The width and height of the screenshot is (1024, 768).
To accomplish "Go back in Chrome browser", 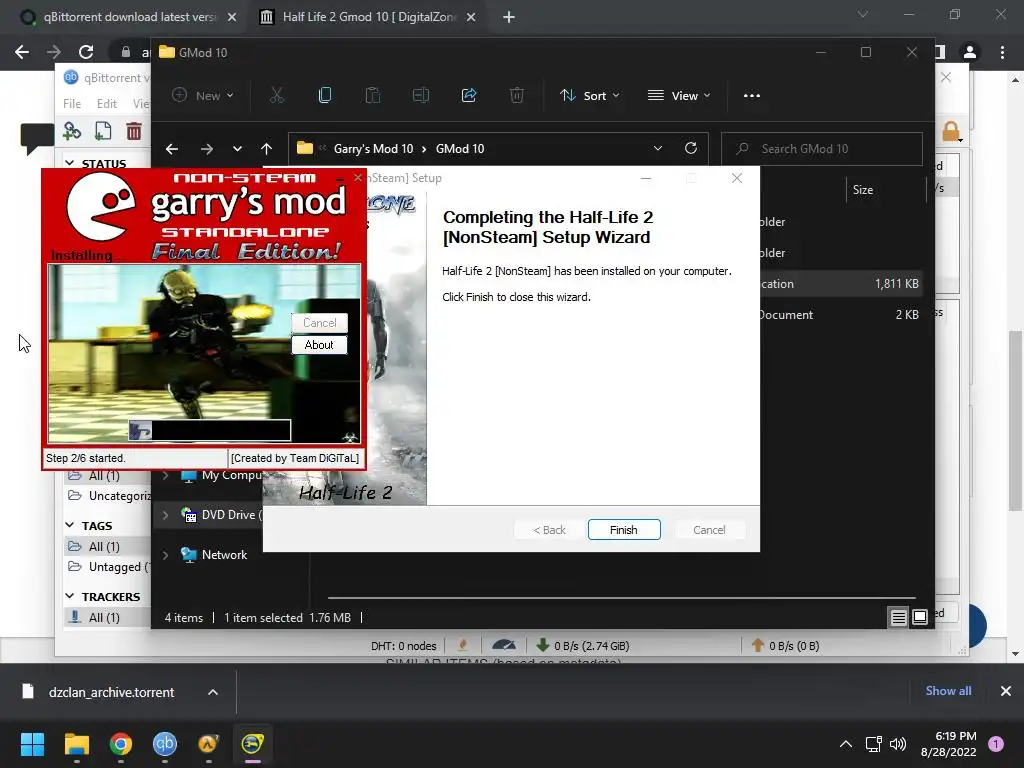I will tap(22, 52).
